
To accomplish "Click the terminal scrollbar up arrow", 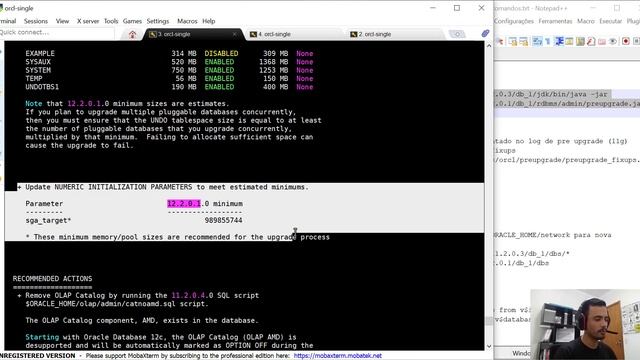I will [x=489, y=46].
